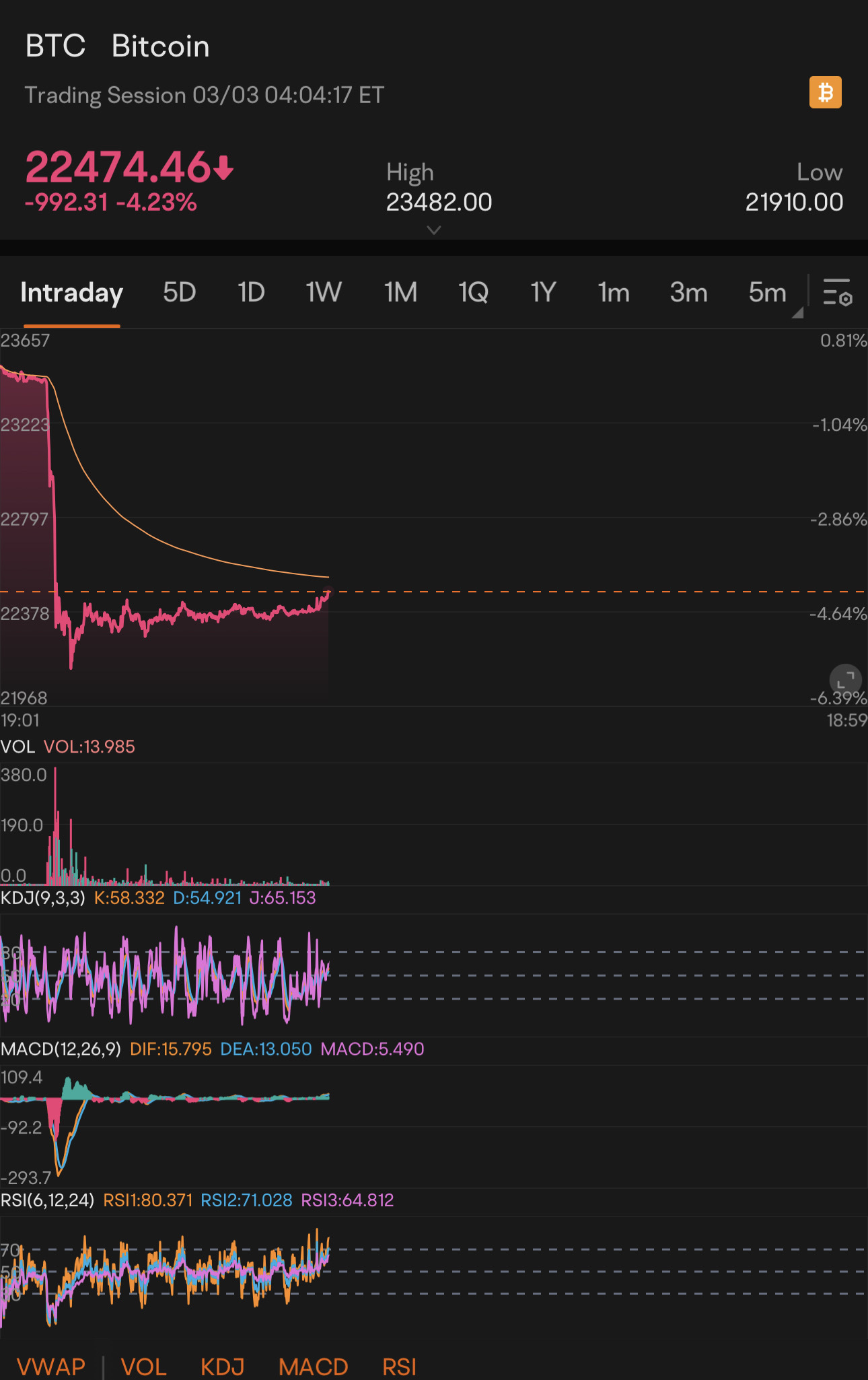Tap the RSI(6,12,24) indicator label
Viewport: 868px width, 1380px height.
click(47, 1200)
